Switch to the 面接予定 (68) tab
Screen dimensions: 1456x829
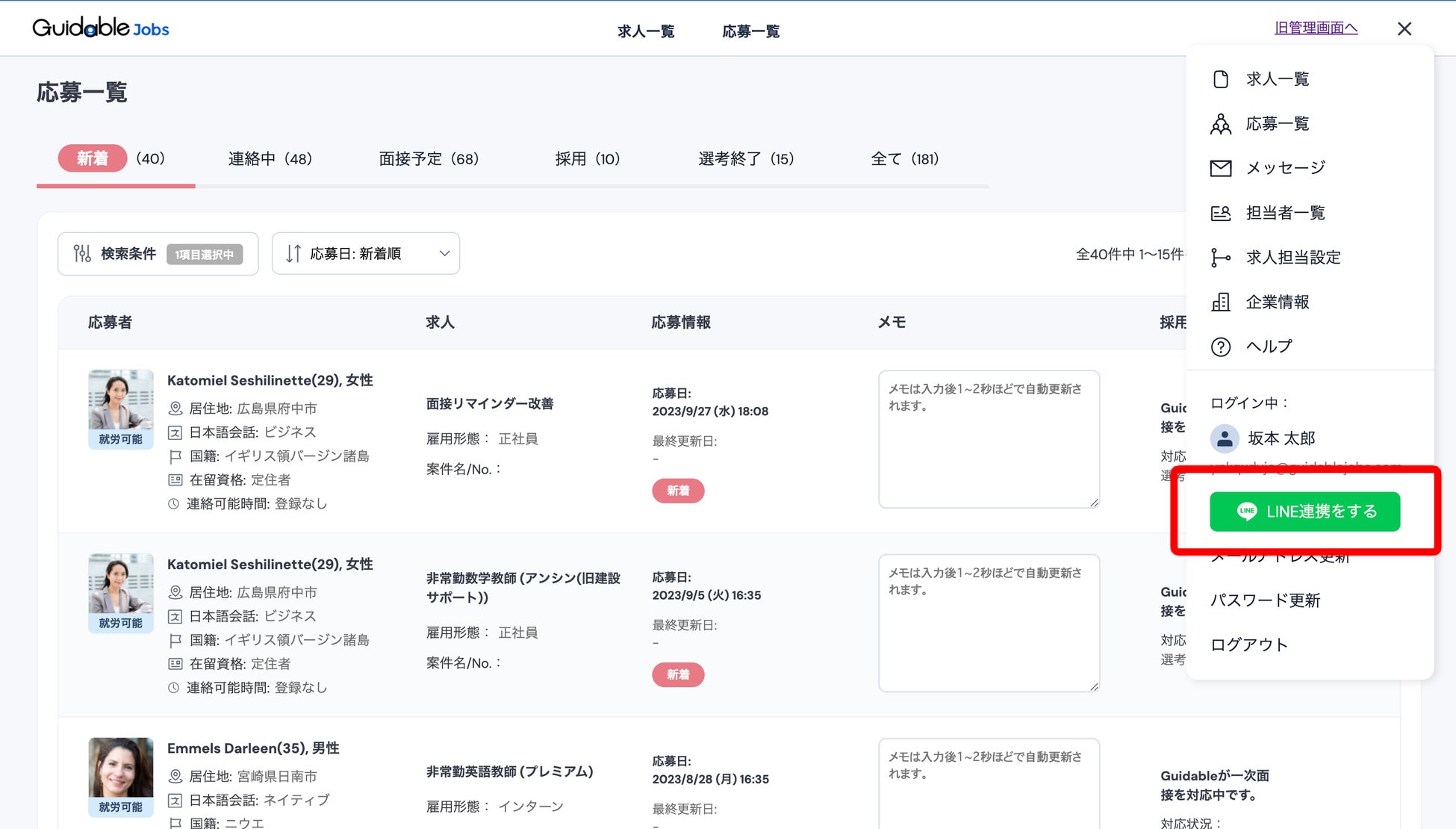(429, 158)
